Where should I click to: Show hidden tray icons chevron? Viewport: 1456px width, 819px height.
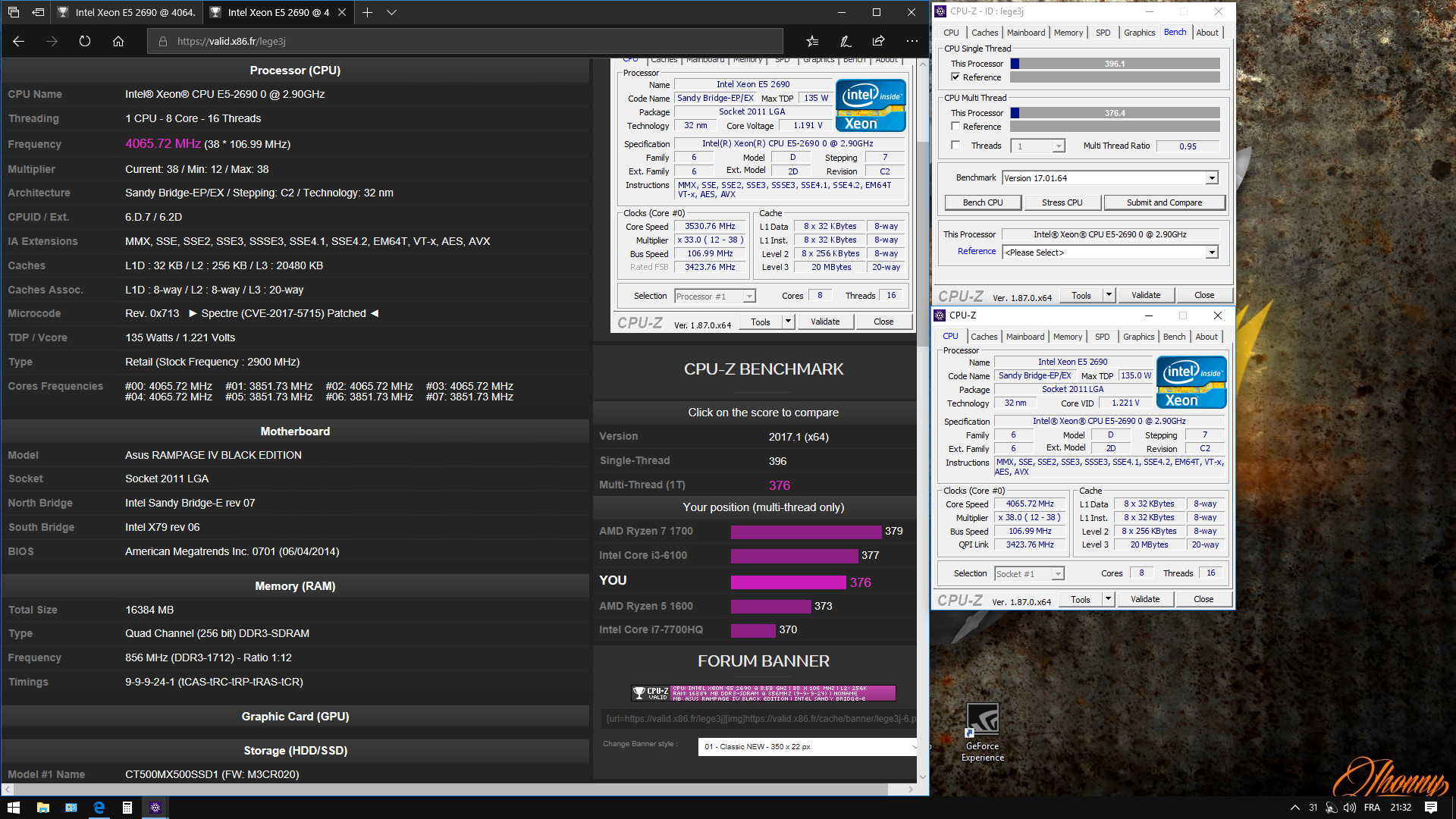coord(1294,808)
